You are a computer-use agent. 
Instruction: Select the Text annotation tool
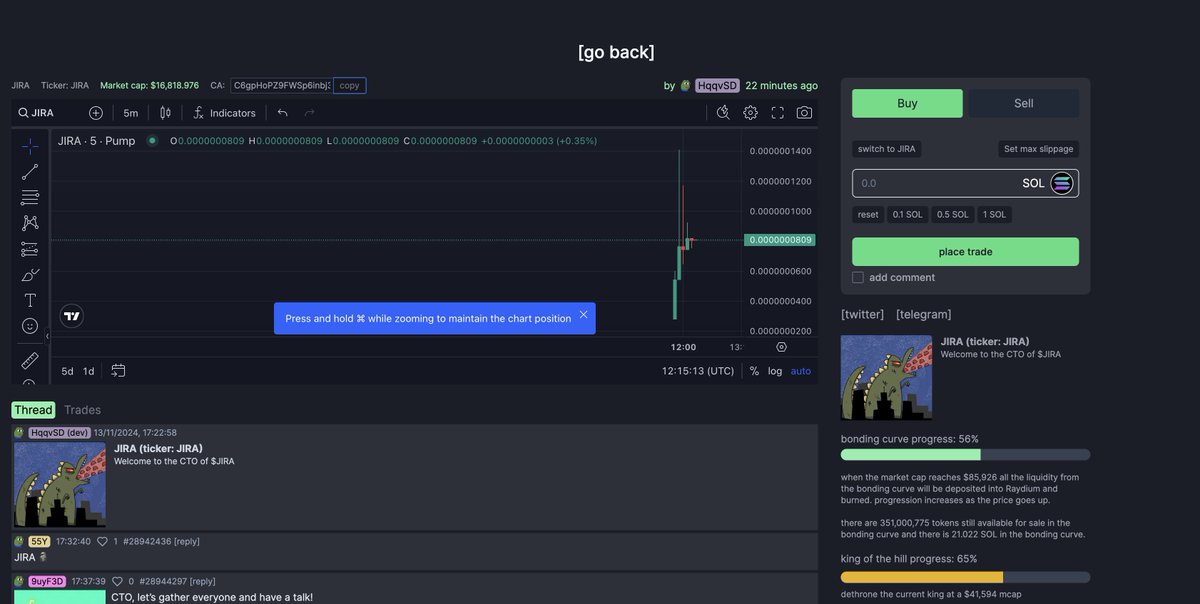pos(30,300)
